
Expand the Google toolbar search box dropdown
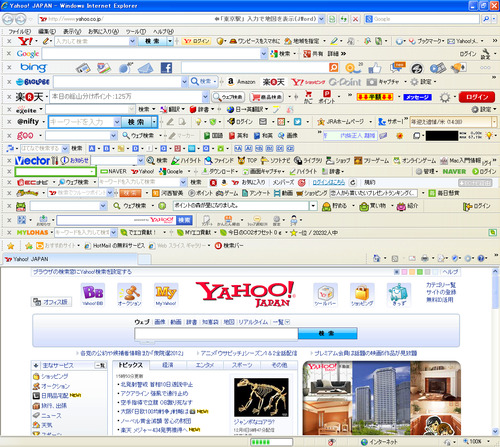(x=264, y=54)
